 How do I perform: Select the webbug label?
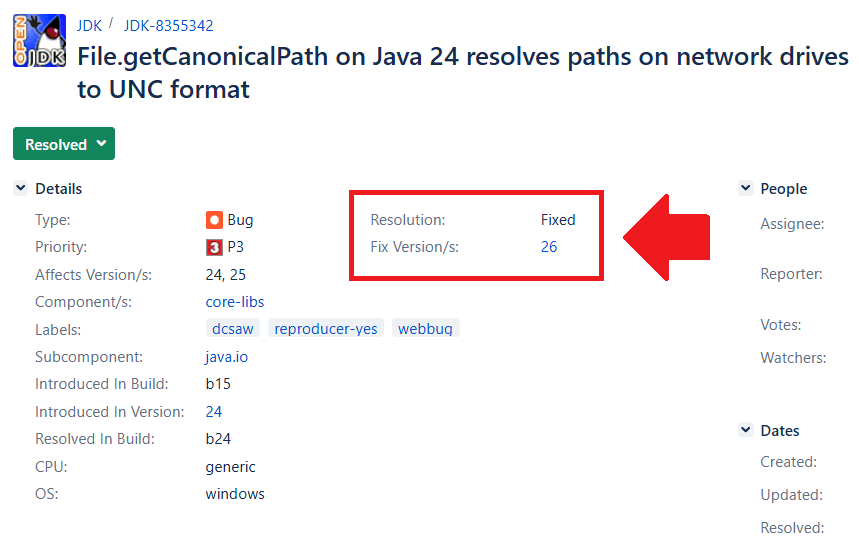425,329
